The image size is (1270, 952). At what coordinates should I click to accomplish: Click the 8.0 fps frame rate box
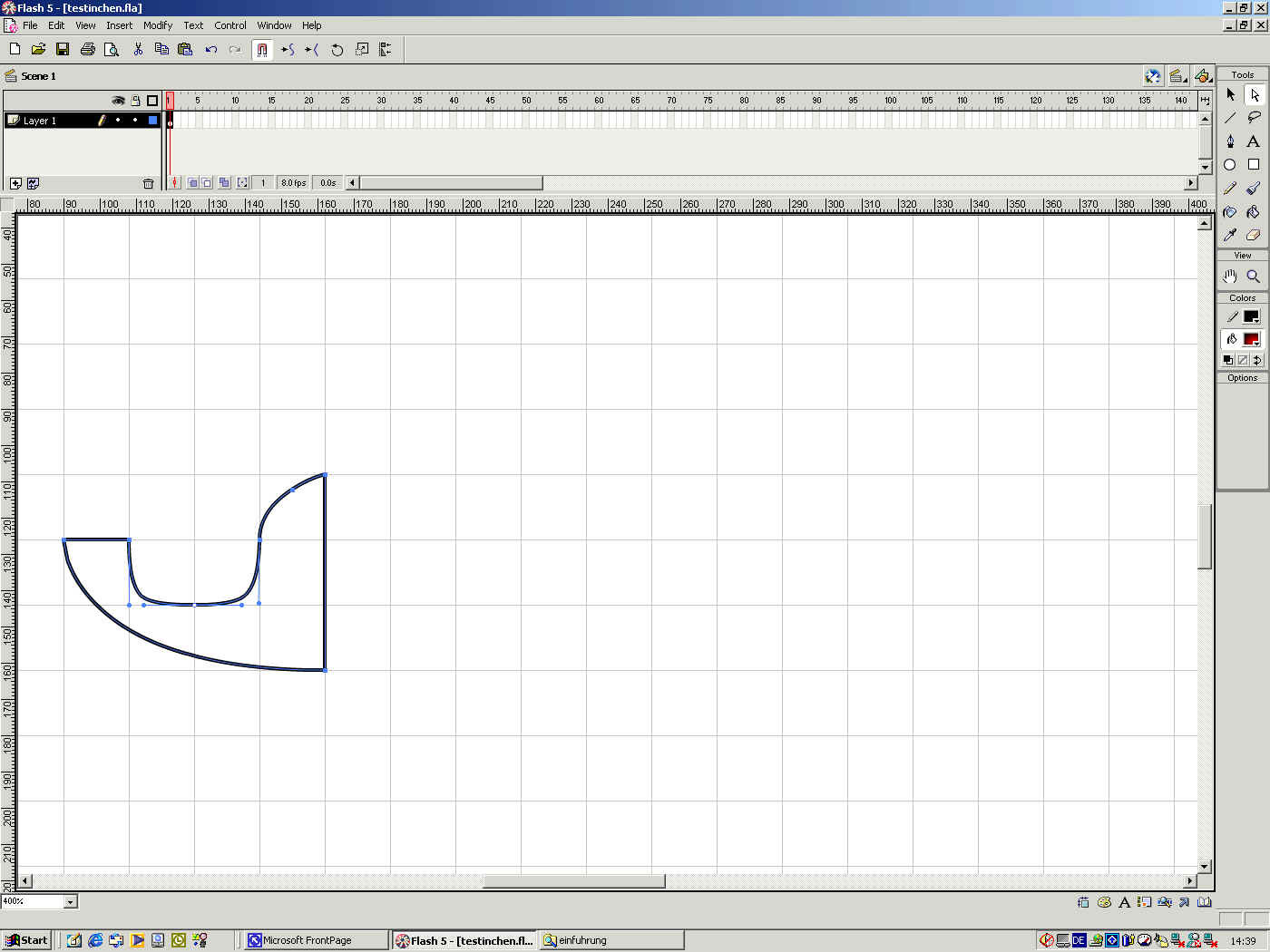293,182
